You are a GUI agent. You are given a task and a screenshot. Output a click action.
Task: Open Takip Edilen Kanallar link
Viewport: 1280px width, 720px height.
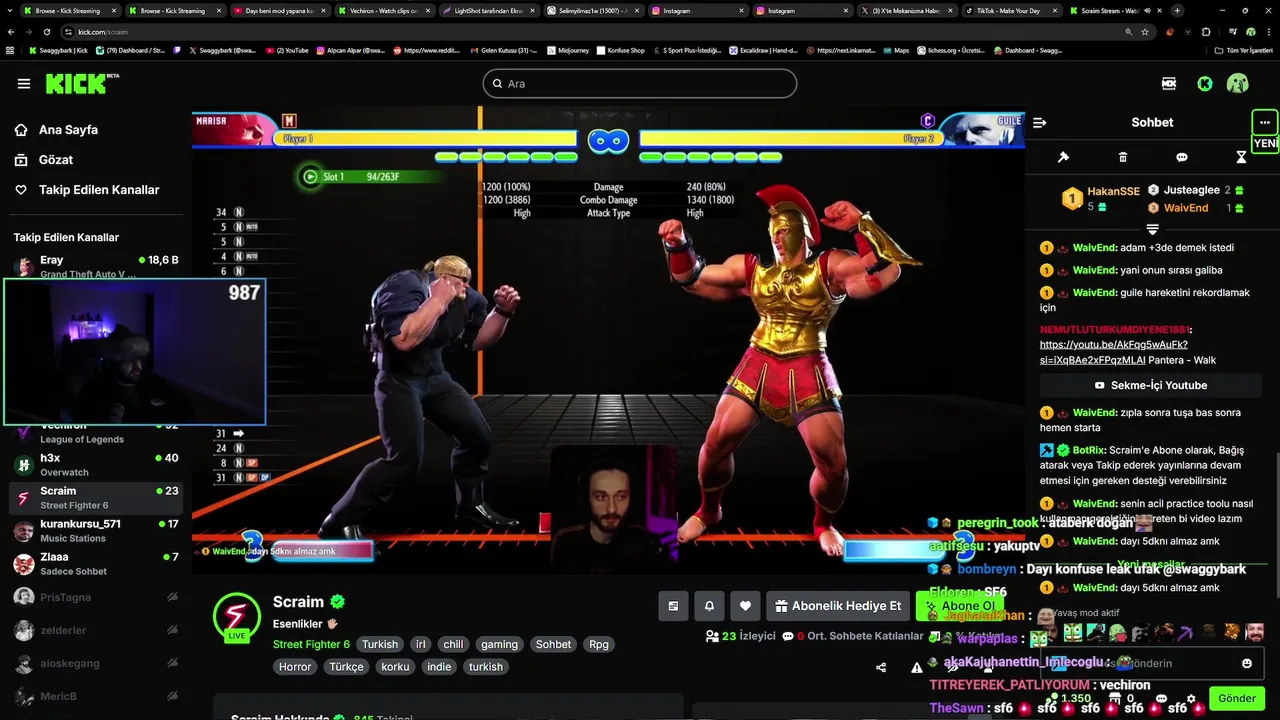pos(99,190)
